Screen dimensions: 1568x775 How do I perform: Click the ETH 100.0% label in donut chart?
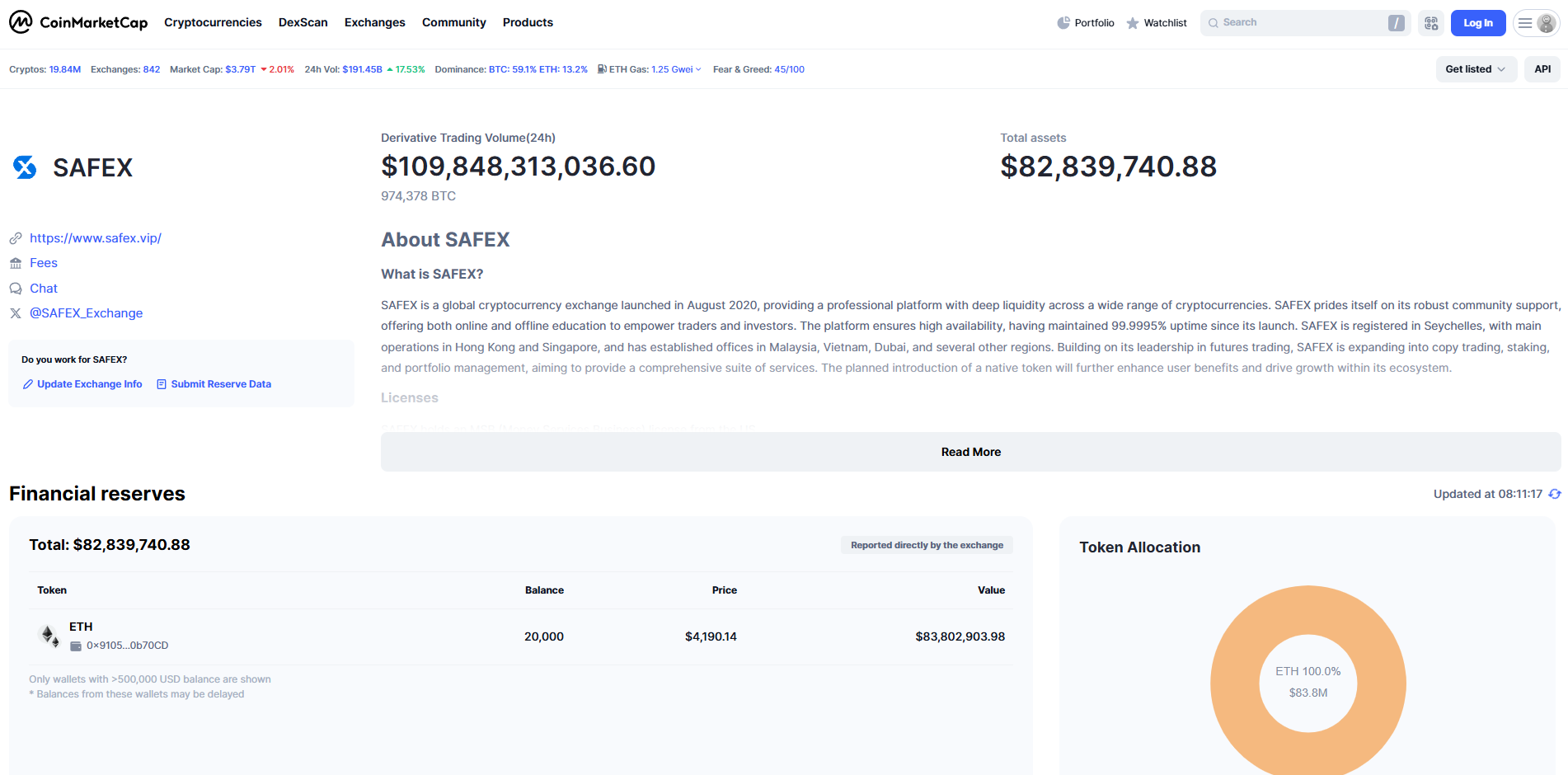(x=1308, y=671)
